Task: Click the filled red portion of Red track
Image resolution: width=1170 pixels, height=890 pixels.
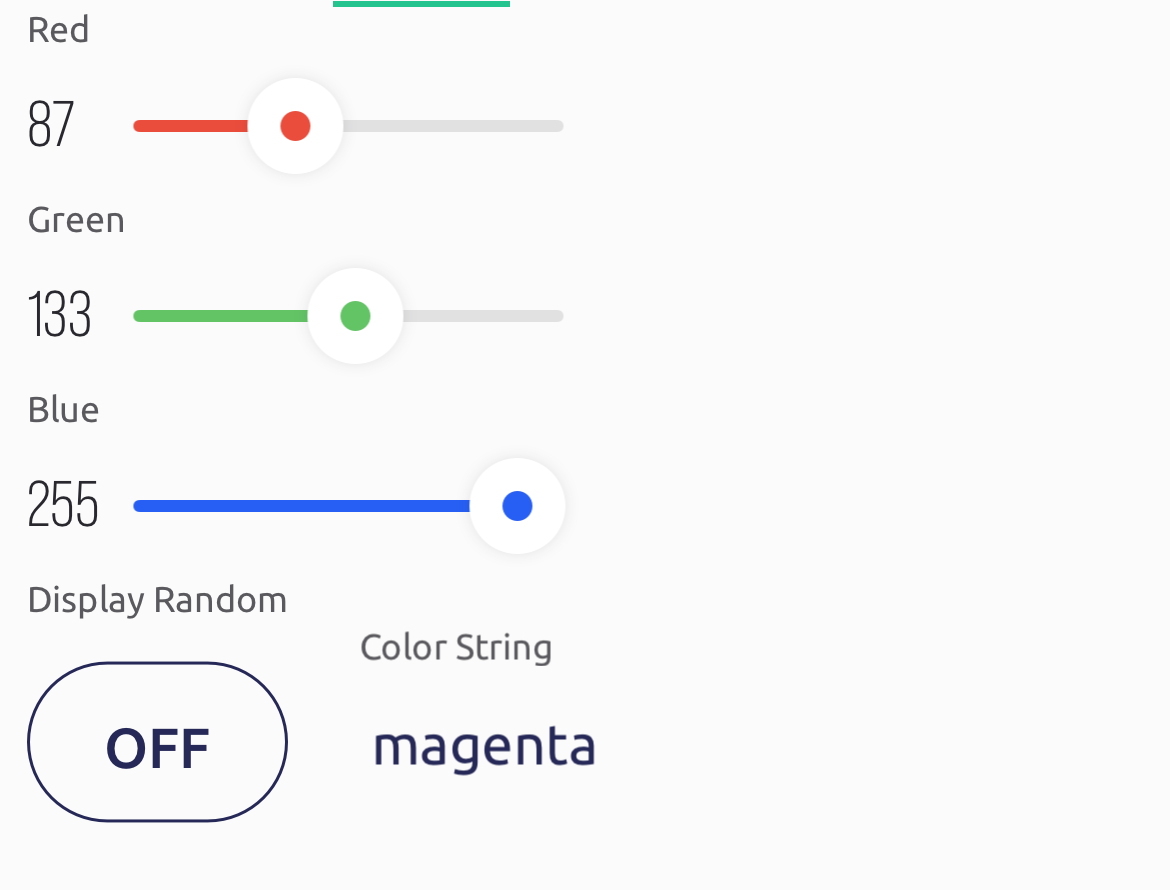Action: coord(191,126)
